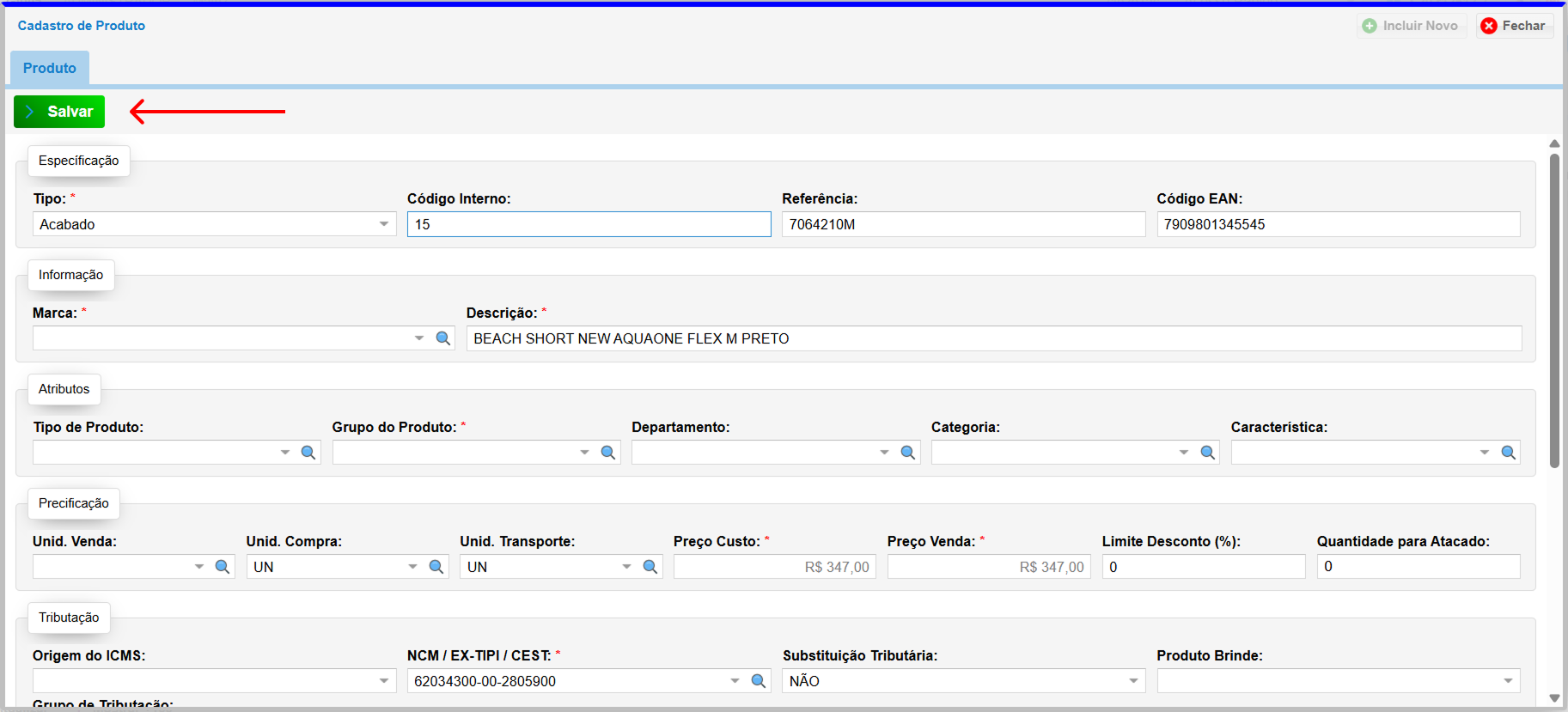Open the Tipo de Produto search lookup
The height and width of the screenshot is (712, 1568).
coord(308,453)
